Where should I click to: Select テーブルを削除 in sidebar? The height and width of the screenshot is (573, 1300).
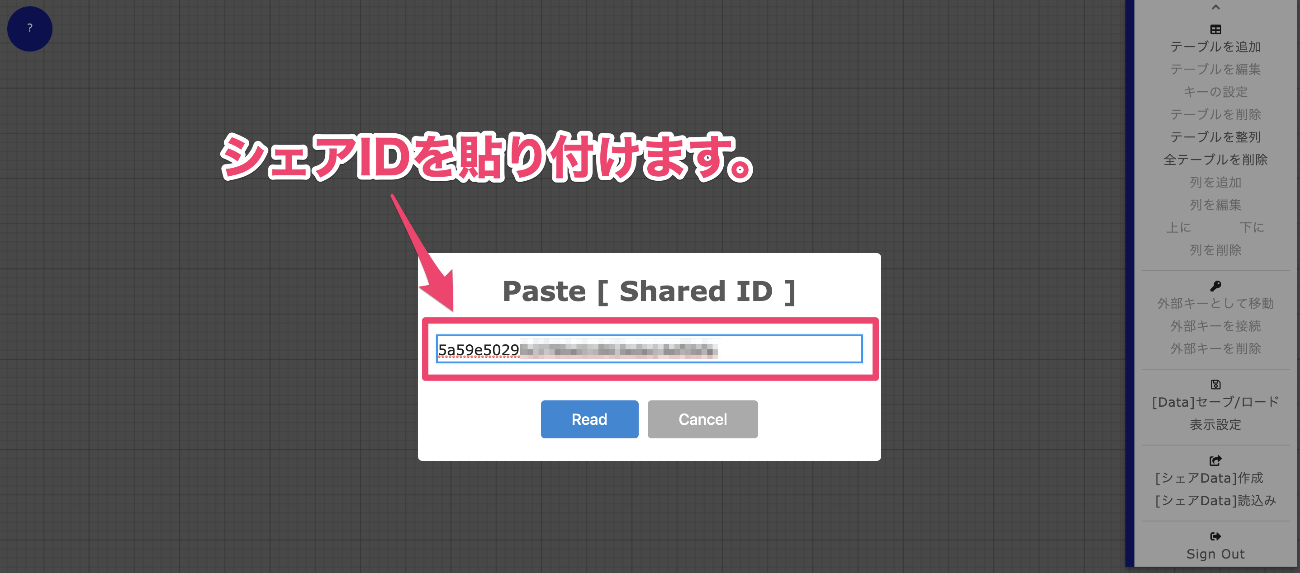[1215, 115]
